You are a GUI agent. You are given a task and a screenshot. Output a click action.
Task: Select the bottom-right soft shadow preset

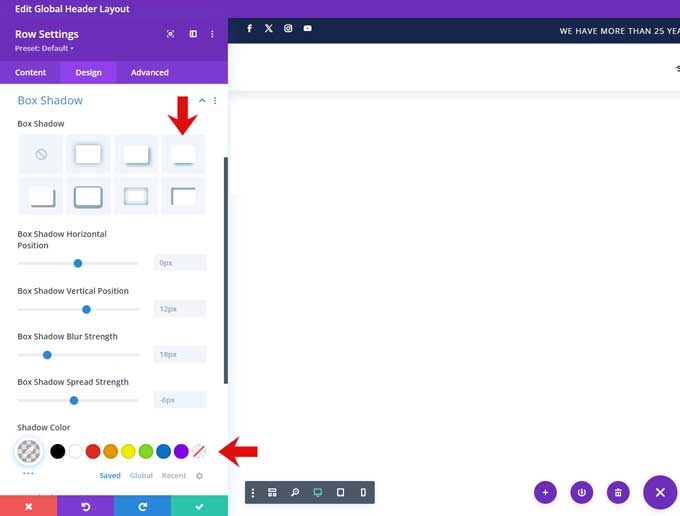[x=136, y=154]
